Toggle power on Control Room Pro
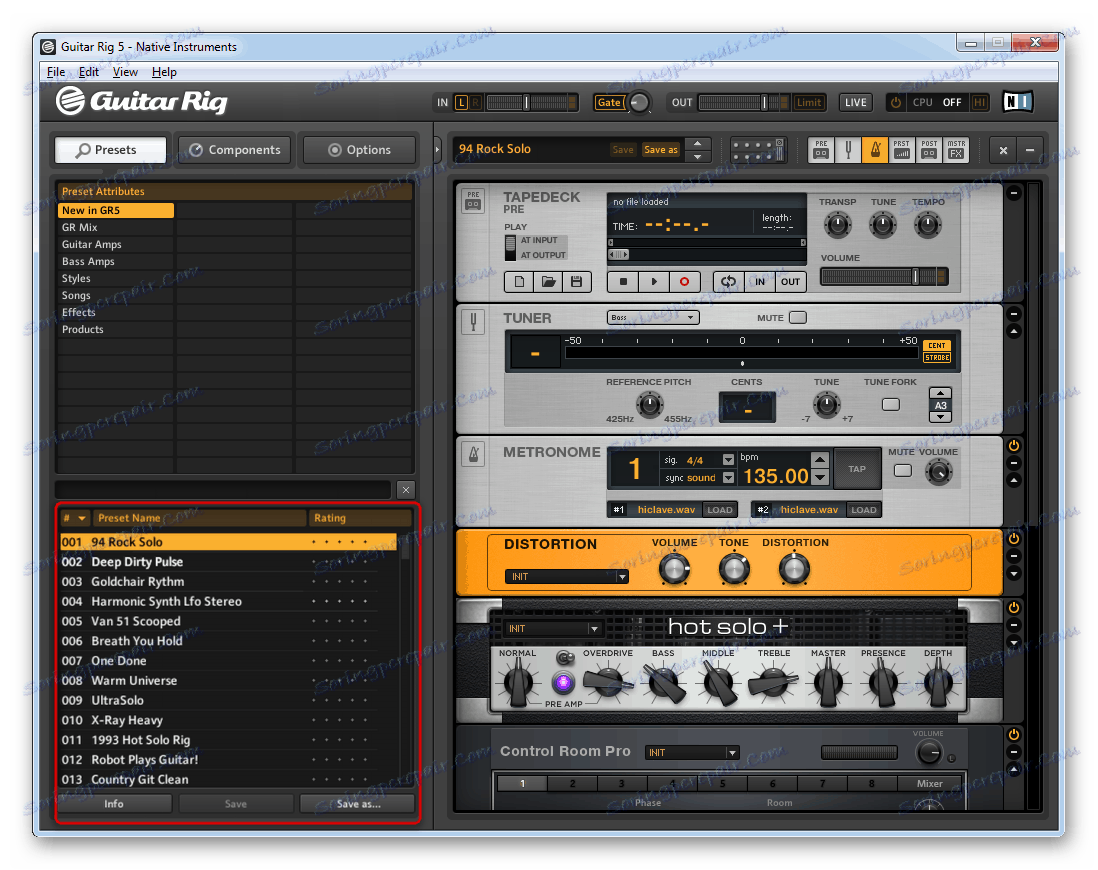Screen dimensions: 1098x870 point(1013,735)
